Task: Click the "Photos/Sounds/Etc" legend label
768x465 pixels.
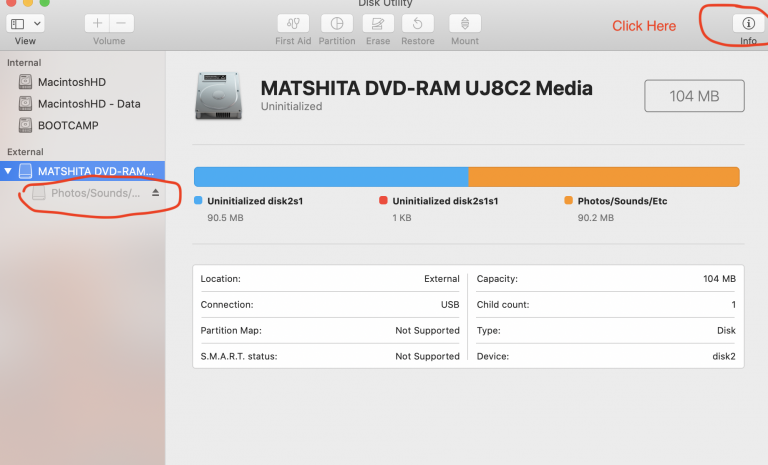Action: [622, 201]
